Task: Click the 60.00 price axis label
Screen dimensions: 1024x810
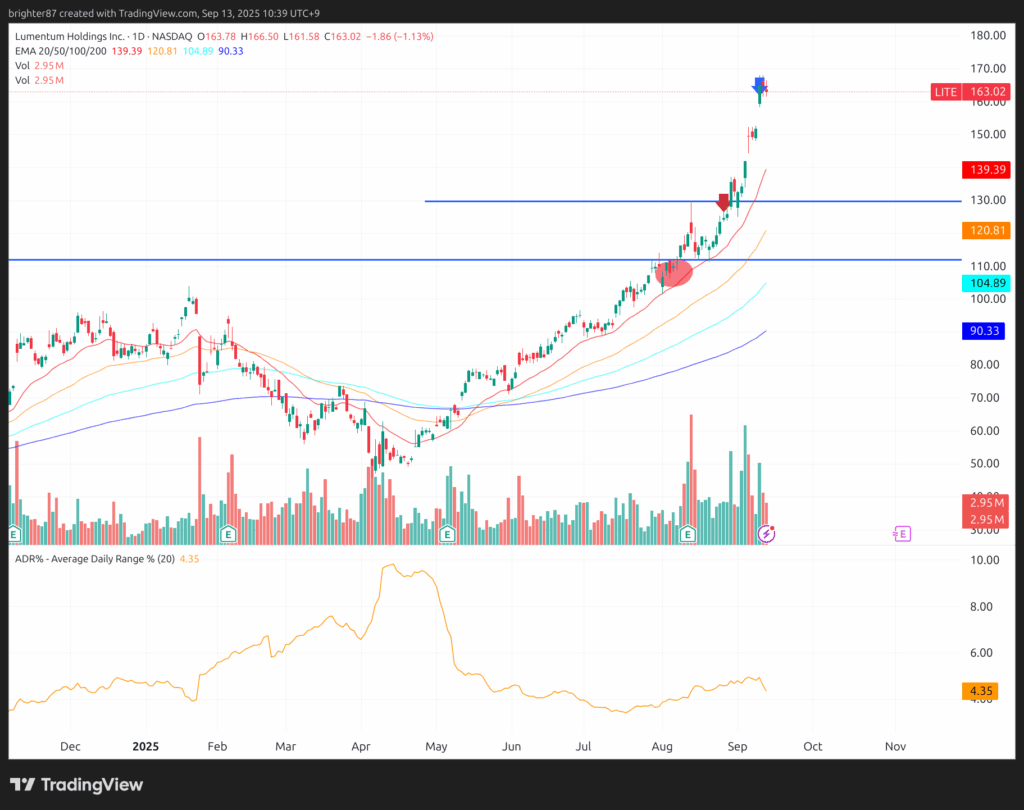Action: pos(985,430)
